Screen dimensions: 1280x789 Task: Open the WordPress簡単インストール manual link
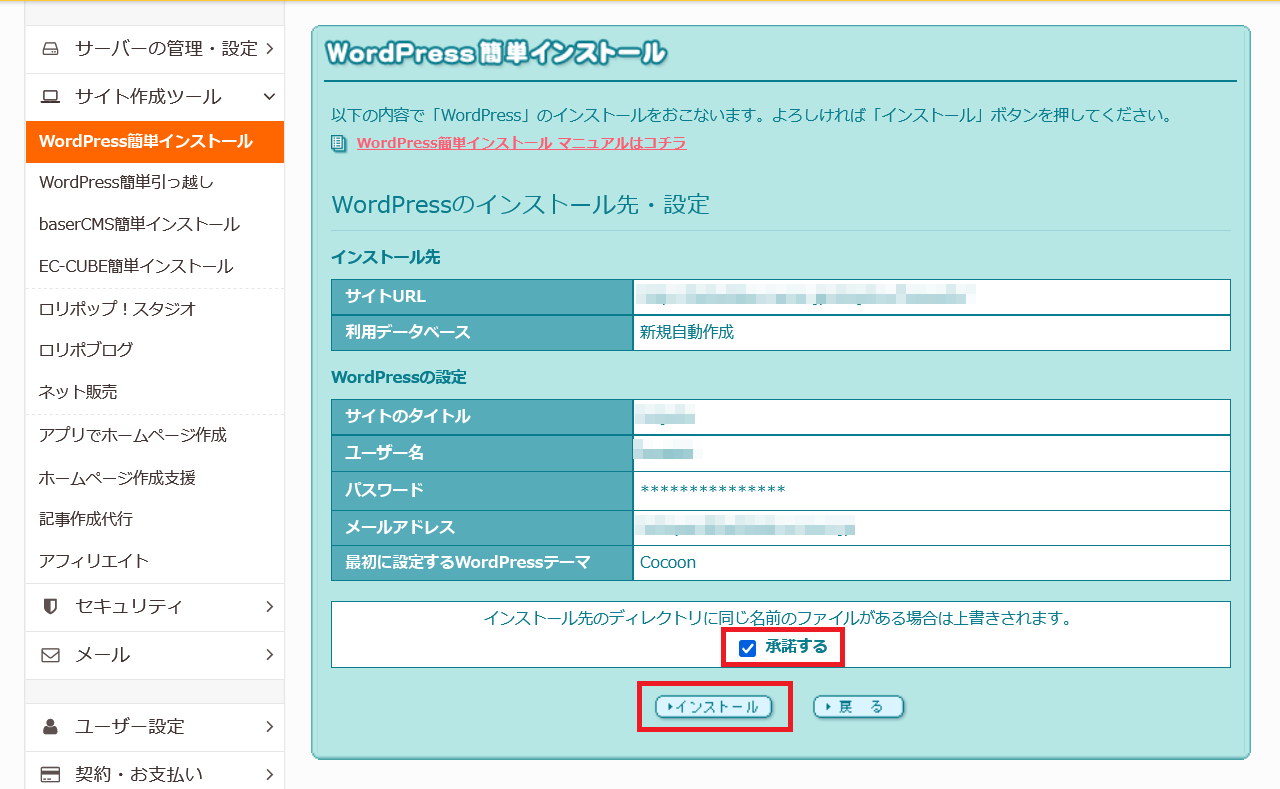pos(521,143)
